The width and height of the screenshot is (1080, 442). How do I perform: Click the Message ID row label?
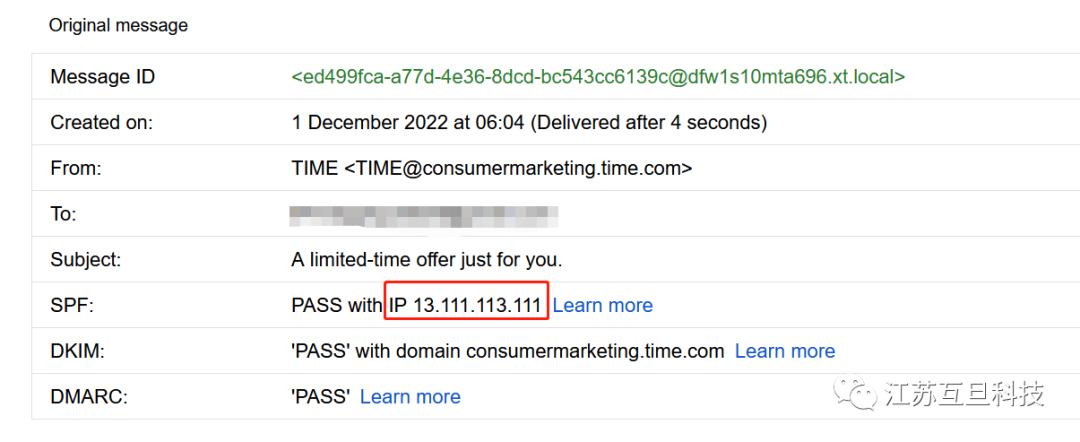(x=103, y=77)
